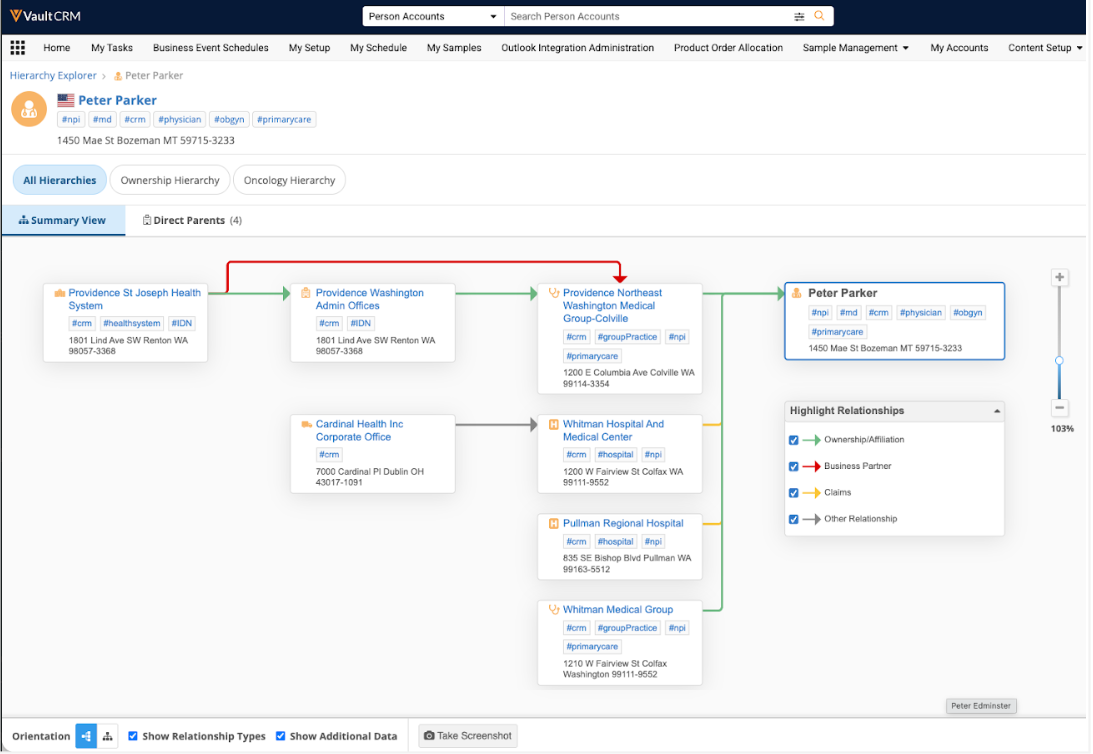Image resolution: width=1093 pixels, height=754 pixels.
Task: Open Outlook Integration Administration
Action: tap(577, 47)
